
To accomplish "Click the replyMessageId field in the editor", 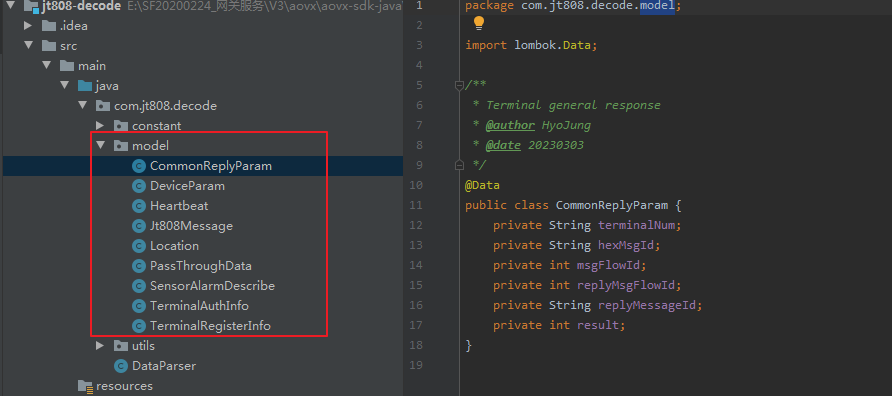I will pyautogui.click(x=647, y=305).
